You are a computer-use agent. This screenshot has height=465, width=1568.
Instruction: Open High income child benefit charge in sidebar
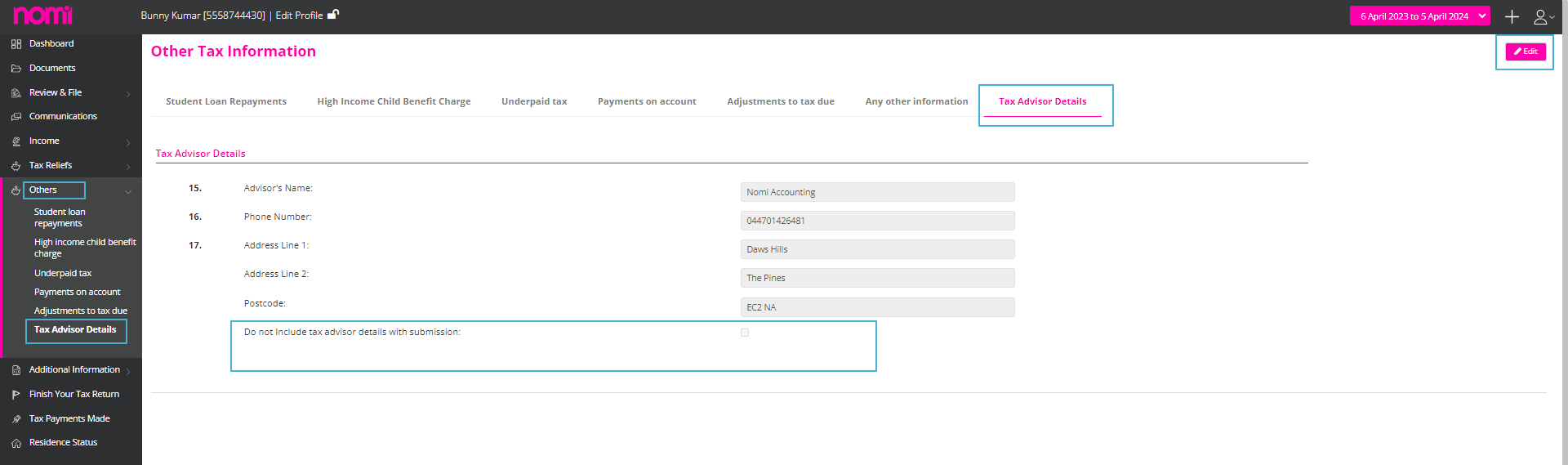[x=85, y=248]
